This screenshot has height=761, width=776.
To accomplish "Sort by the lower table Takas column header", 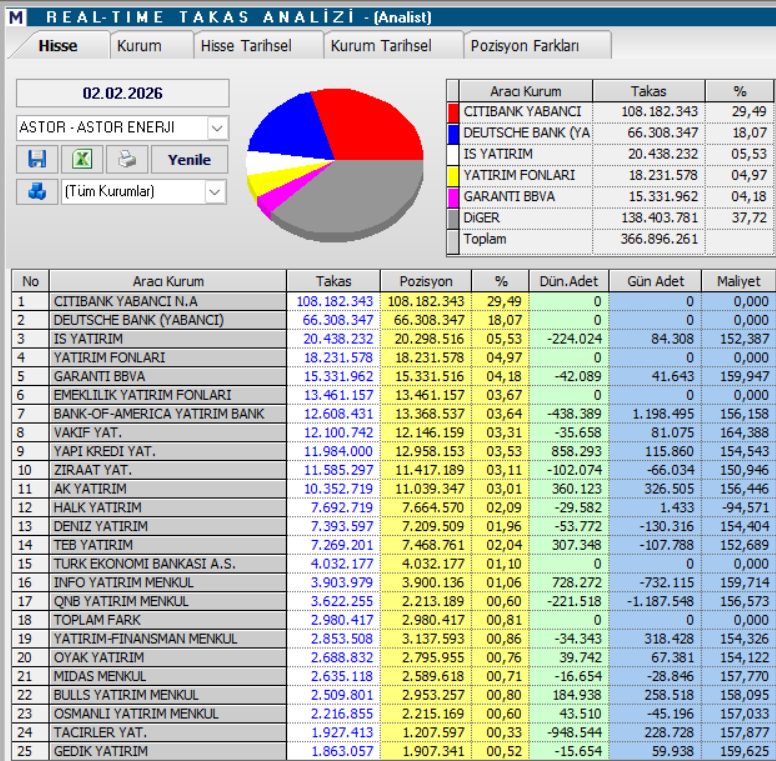I will (334, 281).
